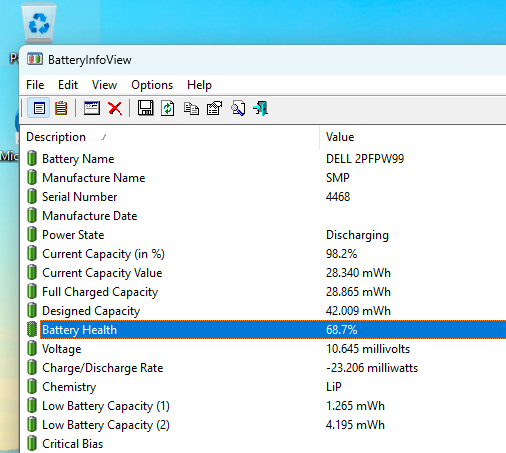Select the Voltage row label
Viewport: 506px width, 453px height.
62,349
